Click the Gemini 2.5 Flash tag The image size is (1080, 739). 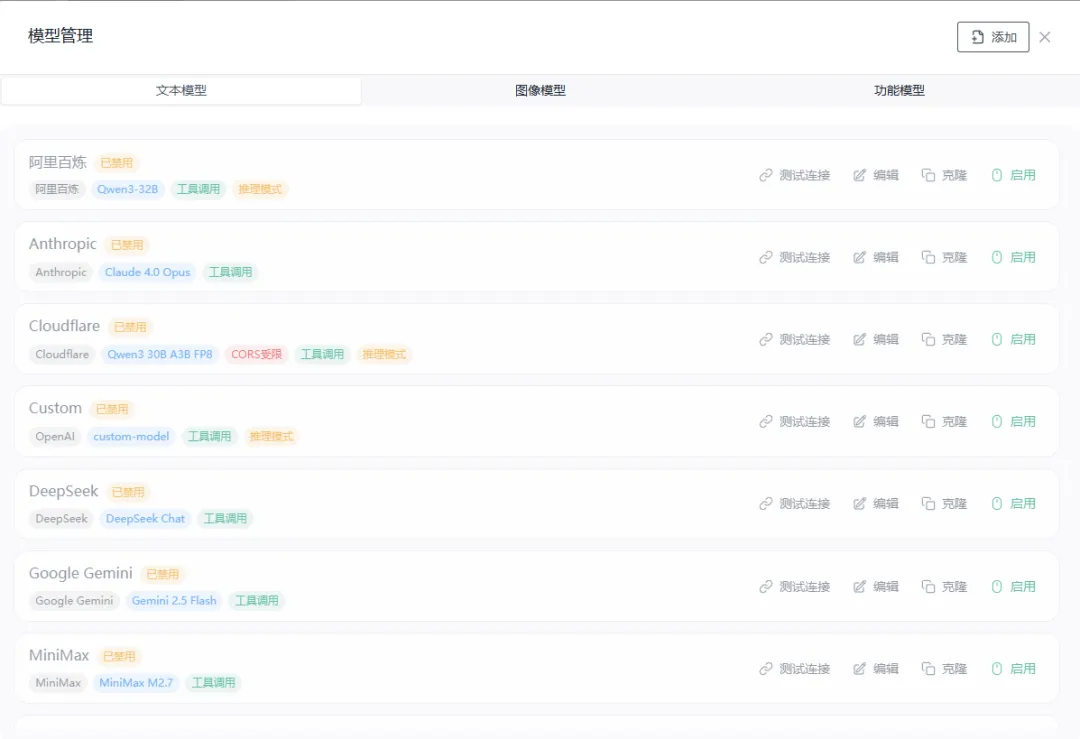coord(174,601)
